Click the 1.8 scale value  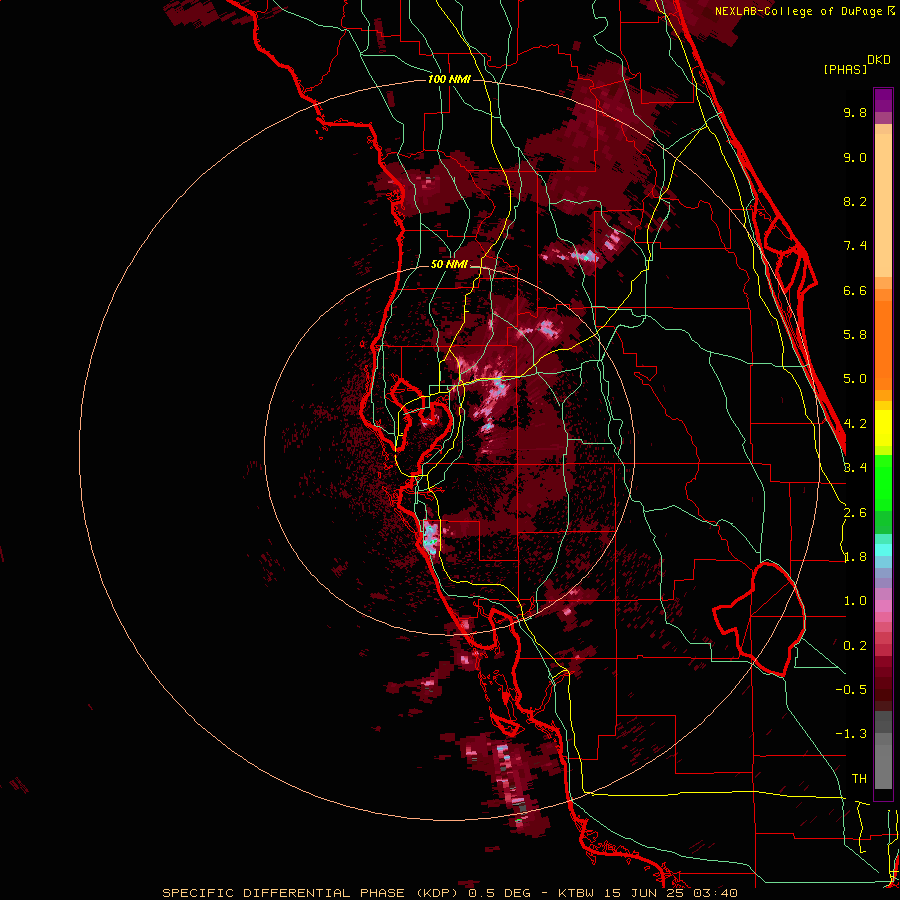point(855,557)
